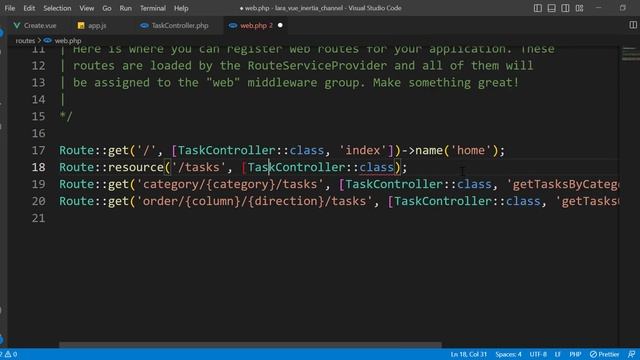Open the Terminal menu
The image size is (640, 360).
click(x=153, y=8)
